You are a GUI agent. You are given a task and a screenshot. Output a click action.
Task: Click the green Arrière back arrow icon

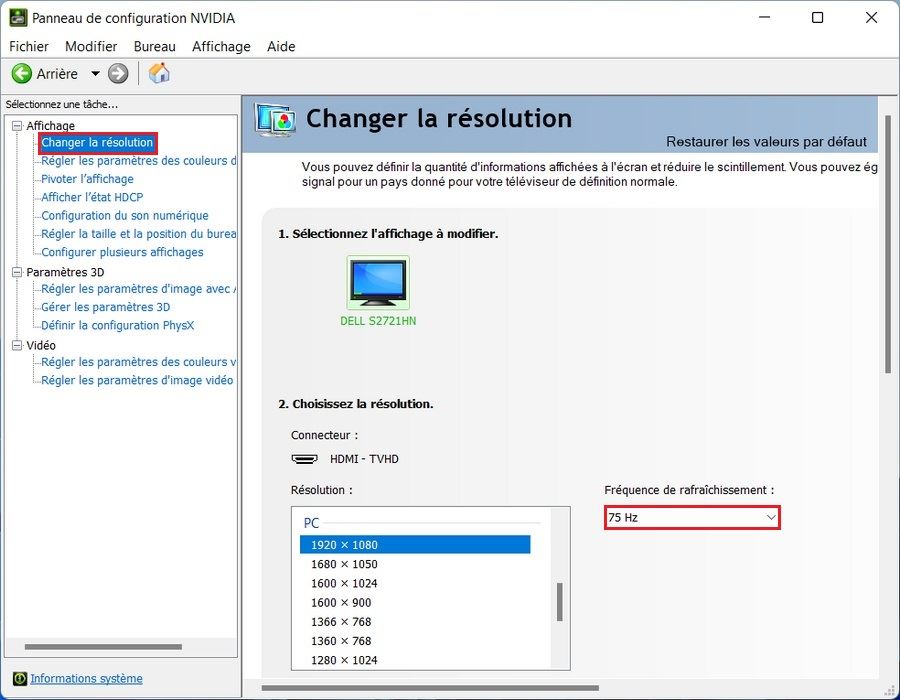[21, 73]
